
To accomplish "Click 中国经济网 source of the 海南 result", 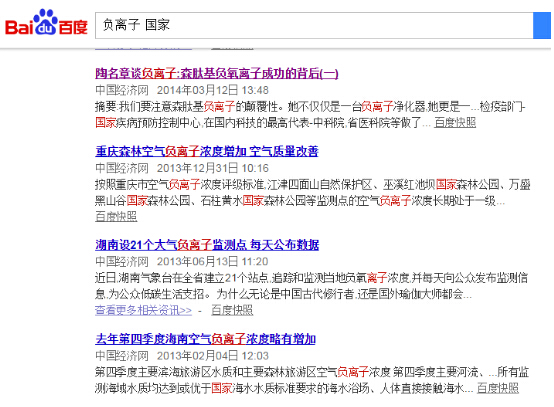I will pos(122,355).
